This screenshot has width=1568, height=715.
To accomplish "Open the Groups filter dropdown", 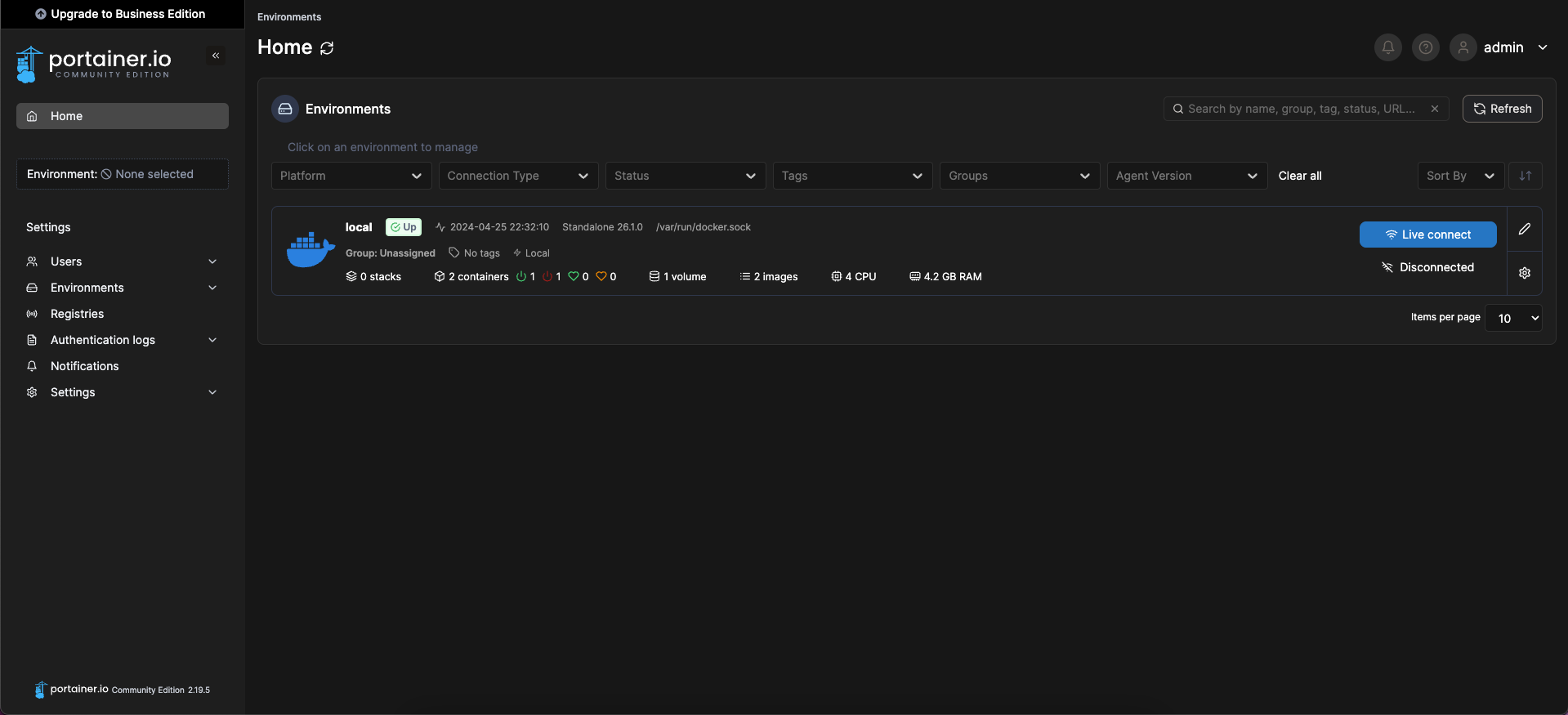I will [1020, 176].
